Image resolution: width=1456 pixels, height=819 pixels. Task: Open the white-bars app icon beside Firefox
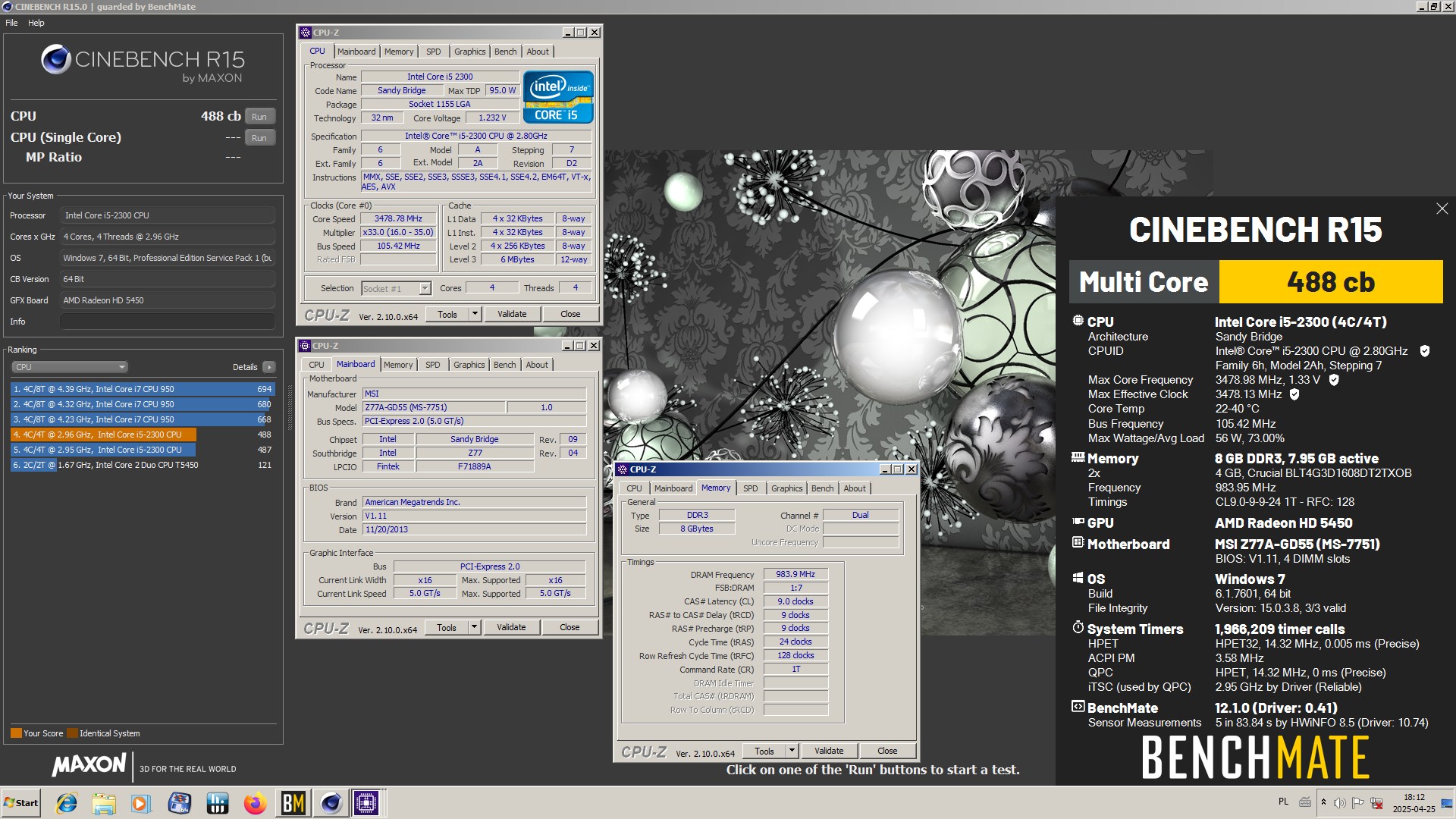coord(218,803)
